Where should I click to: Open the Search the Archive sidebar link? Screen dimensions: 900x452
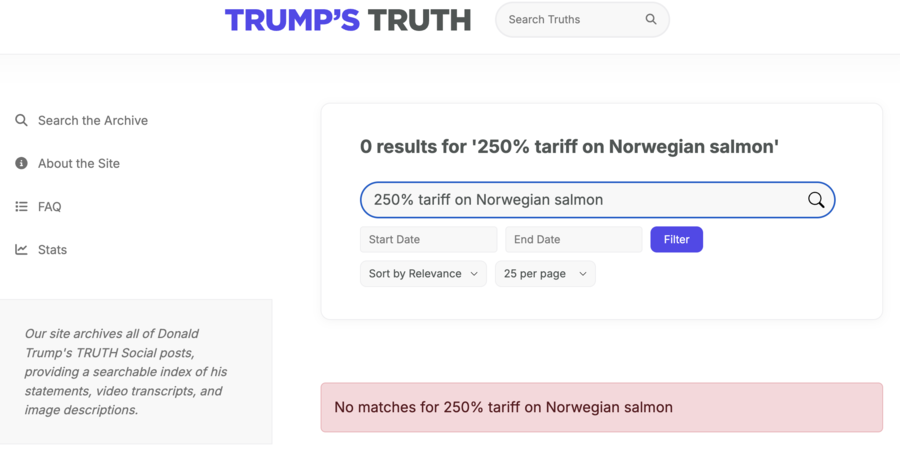coord(93,120)
